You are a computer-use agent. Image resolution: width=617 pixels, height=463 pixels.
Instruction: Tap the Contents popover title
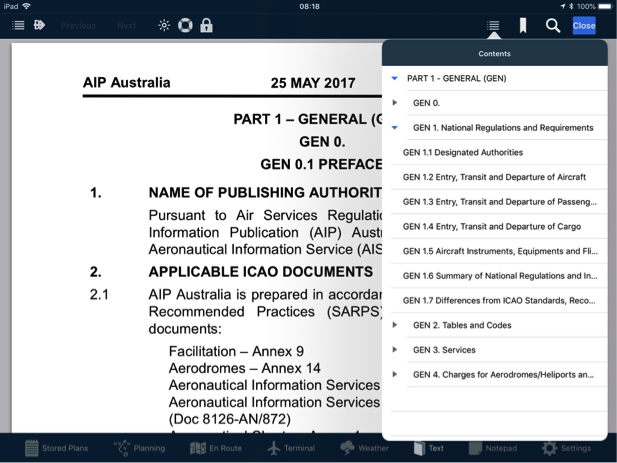(x=495, y=53)
